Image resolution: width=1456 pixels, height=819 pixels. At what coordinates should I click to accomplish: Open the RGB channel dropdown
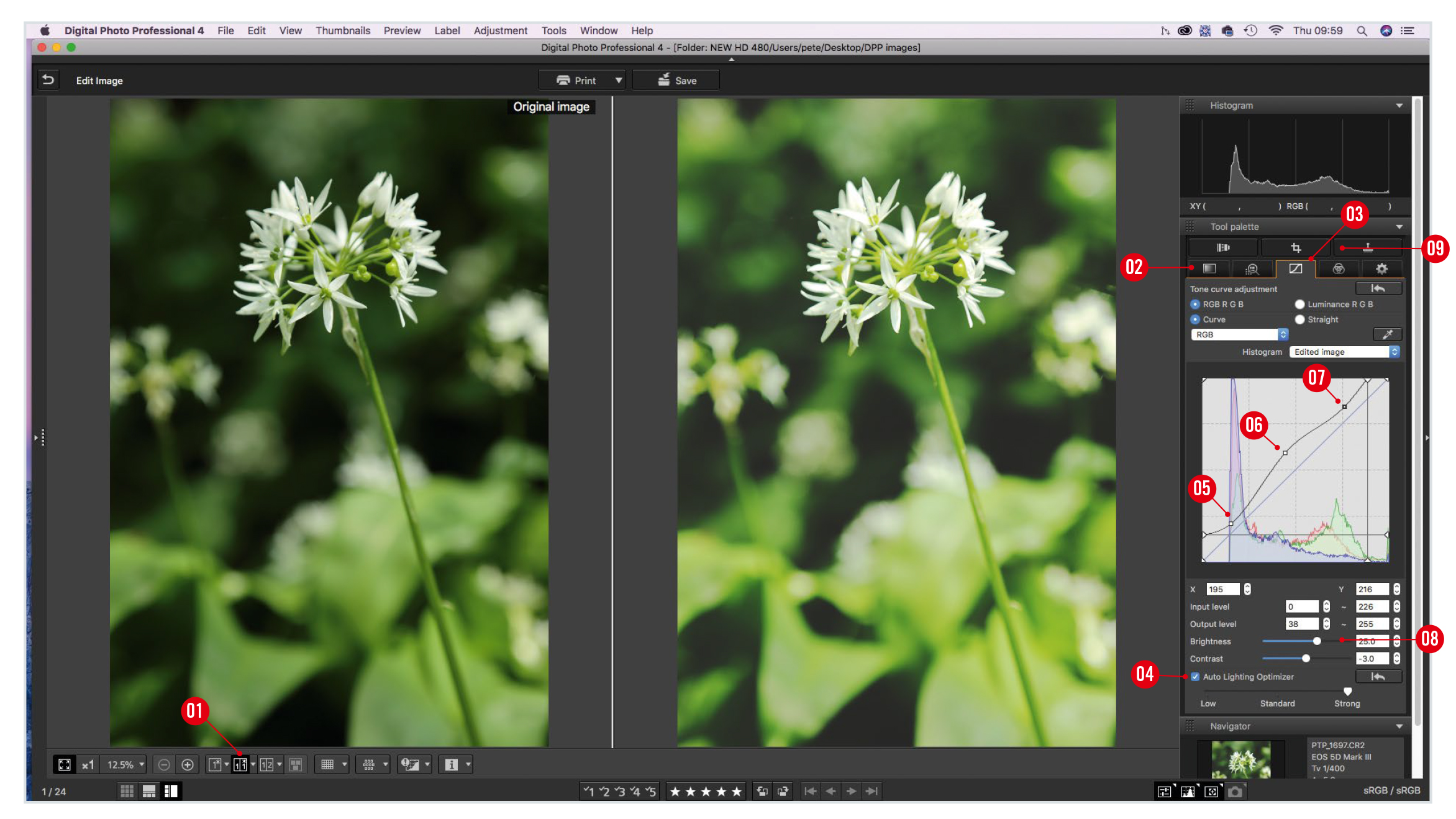[1239, 334]
